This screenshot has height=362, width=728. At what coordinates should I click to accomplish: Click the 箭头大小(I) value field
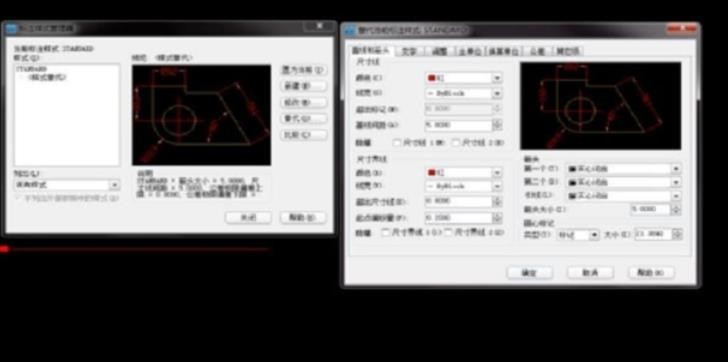pyautogui.click(x=650, y=210)
